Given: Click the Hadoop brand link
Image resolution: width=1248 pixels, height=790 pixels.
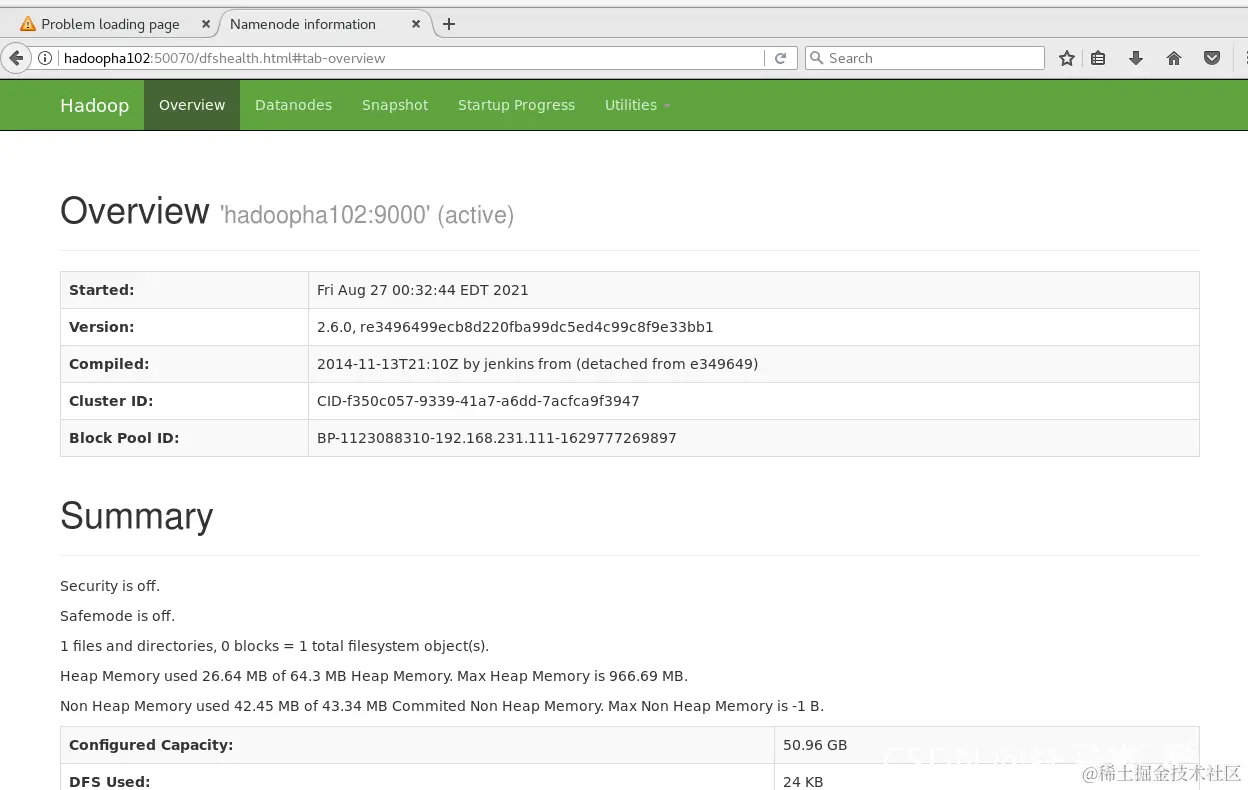Looking at the screenshot, I should point(94,105).
